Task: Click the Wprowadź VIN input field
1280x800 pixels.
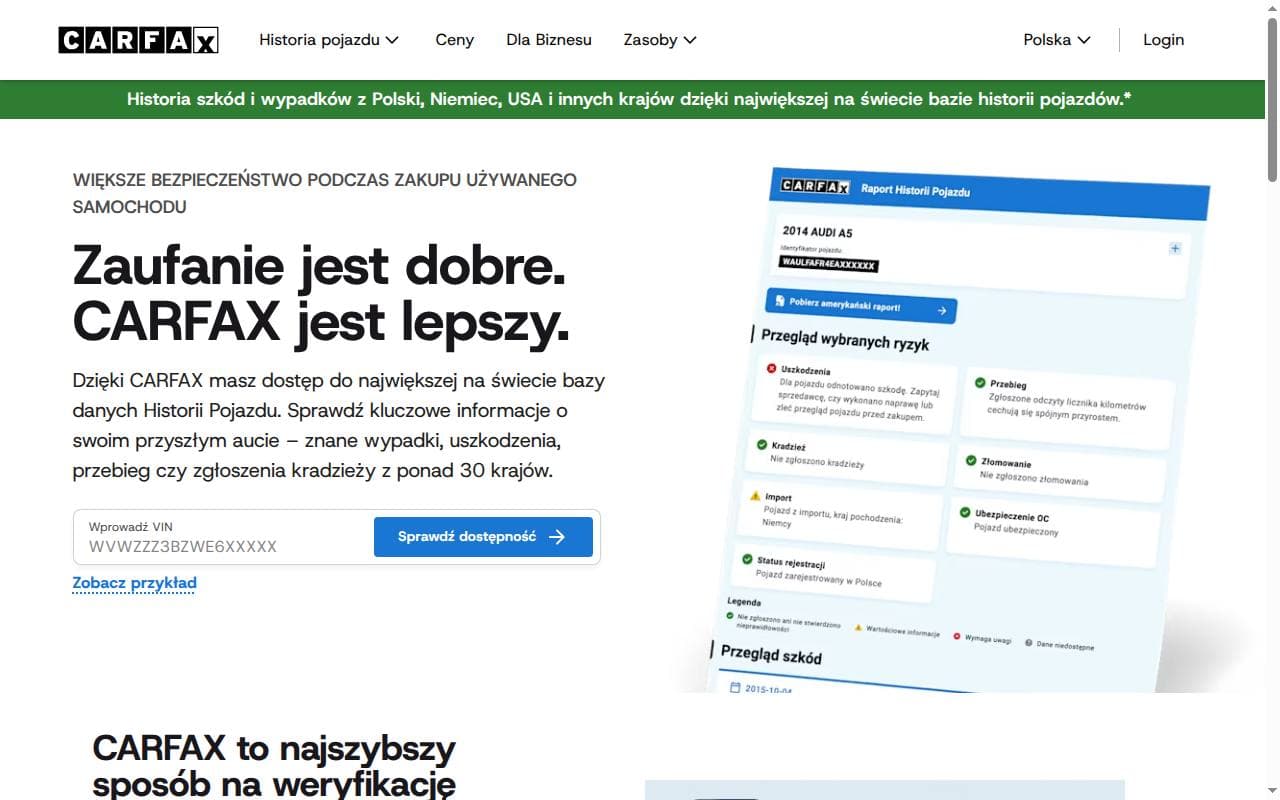Action: 222,538
